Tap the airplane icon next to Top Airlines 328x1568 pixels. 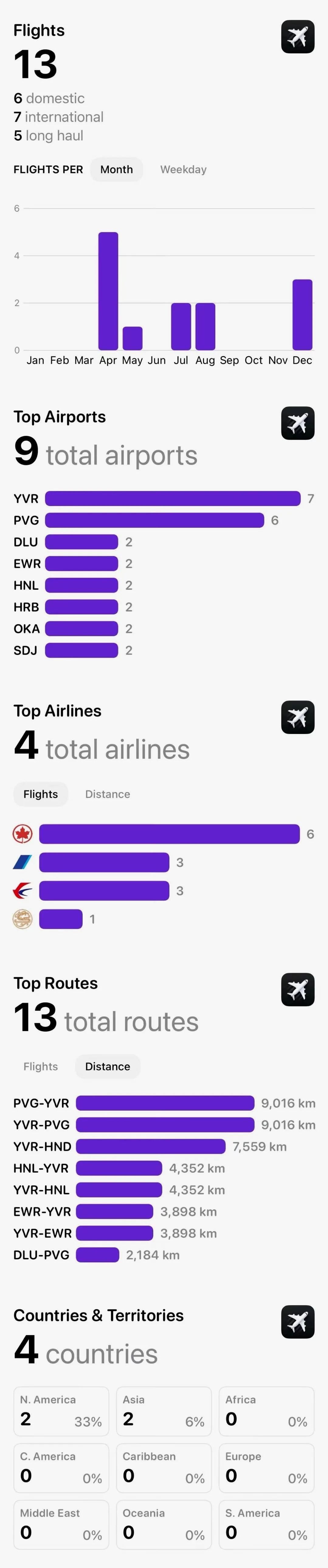[298, 717]
